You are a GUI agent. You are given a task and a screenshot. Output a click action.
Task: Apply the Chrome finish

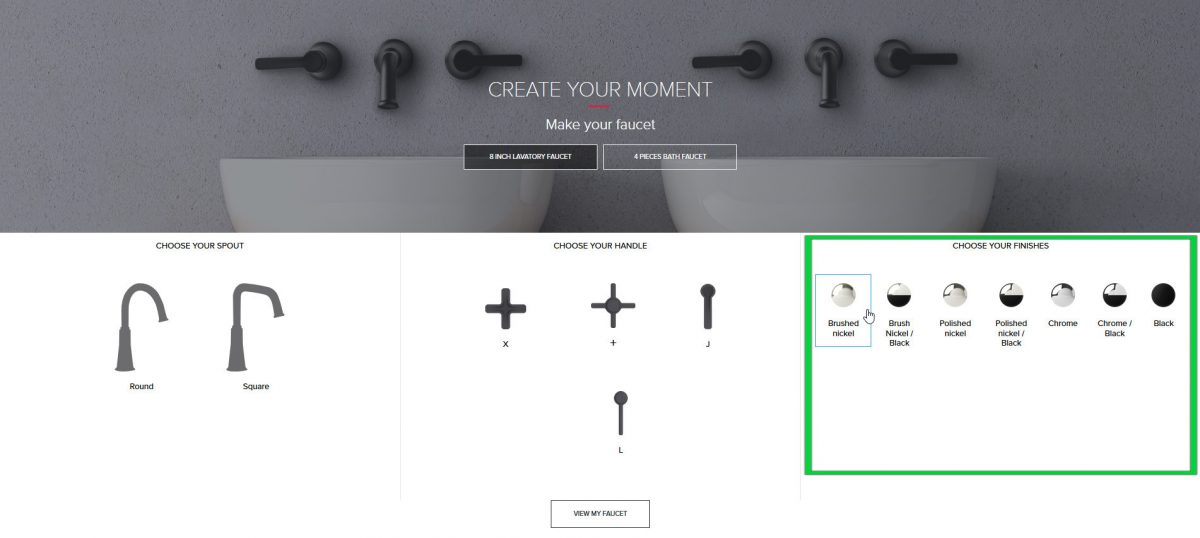(x=1063, y=305)
